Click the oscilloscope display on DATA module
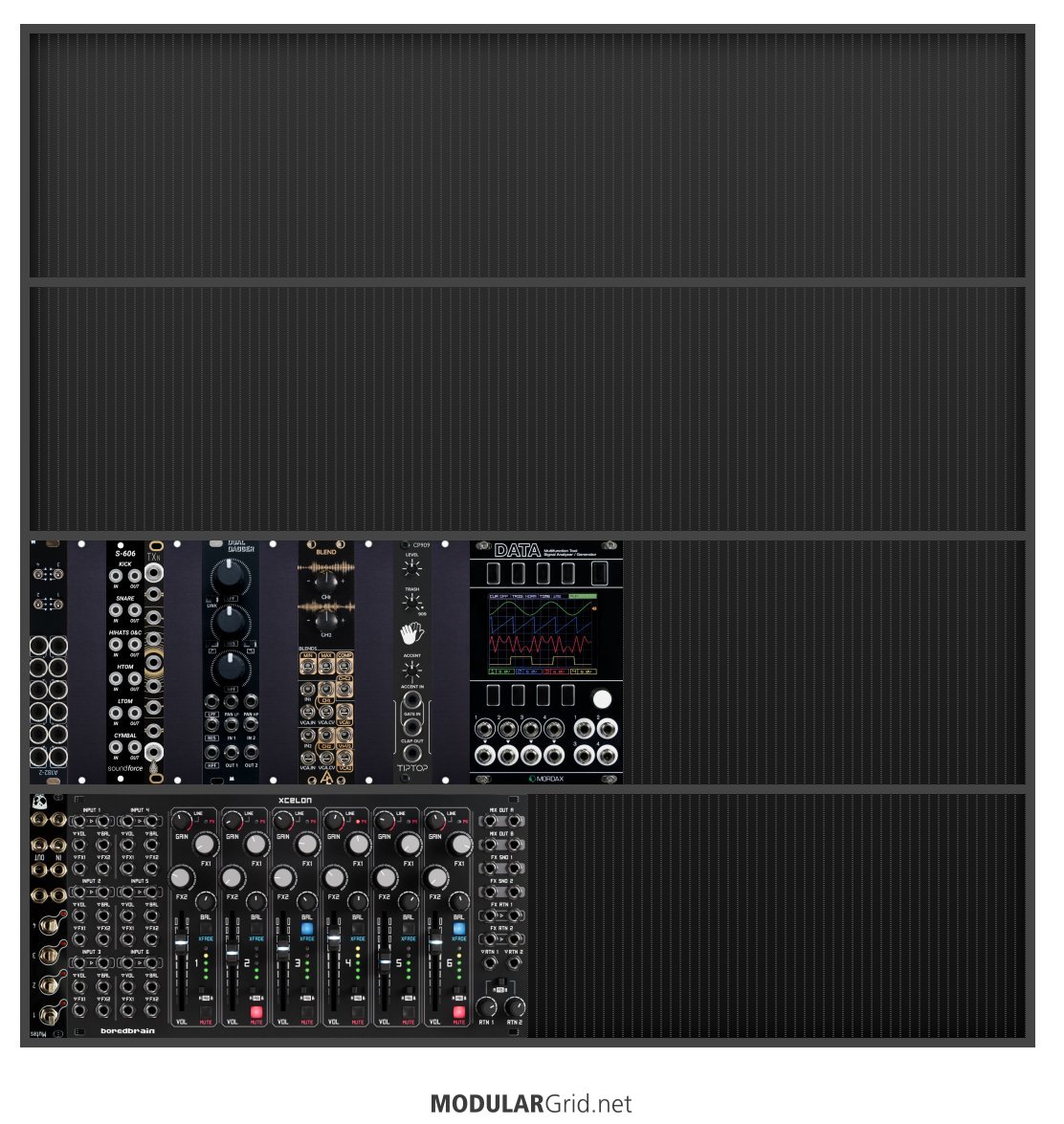Screen dimensions: 1064x1124 pyautogui.click(x=543, y=634)
